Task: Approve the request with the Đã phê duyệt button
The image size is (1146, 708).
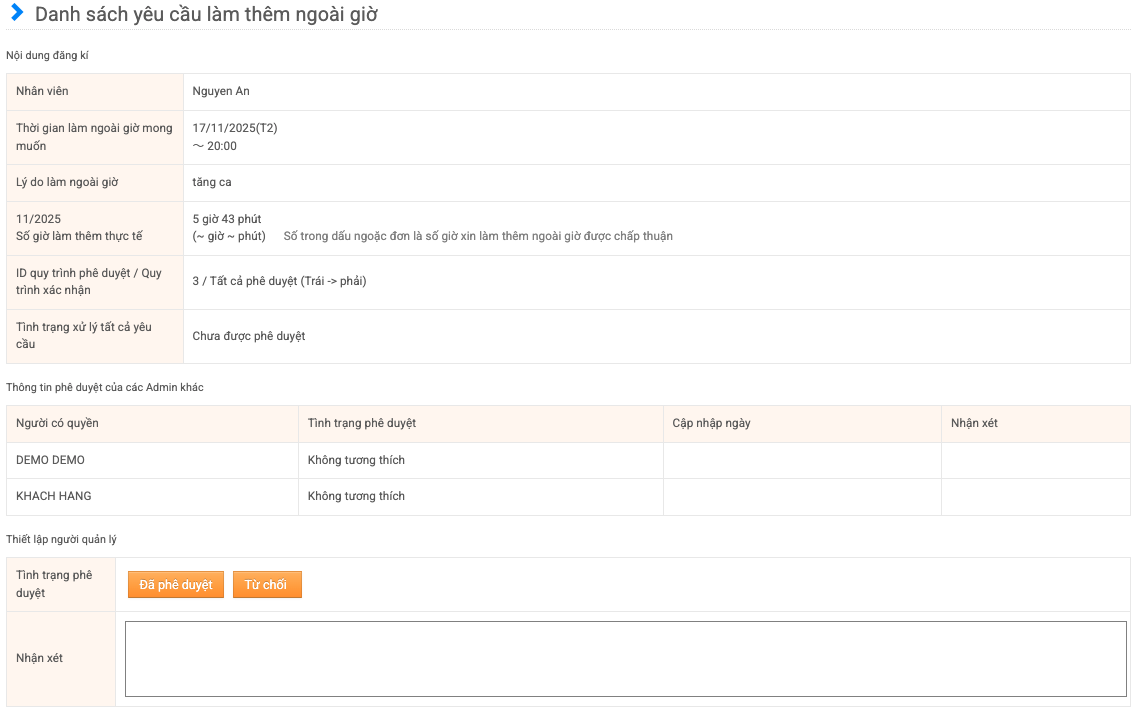Action: (x=176, y=585)
